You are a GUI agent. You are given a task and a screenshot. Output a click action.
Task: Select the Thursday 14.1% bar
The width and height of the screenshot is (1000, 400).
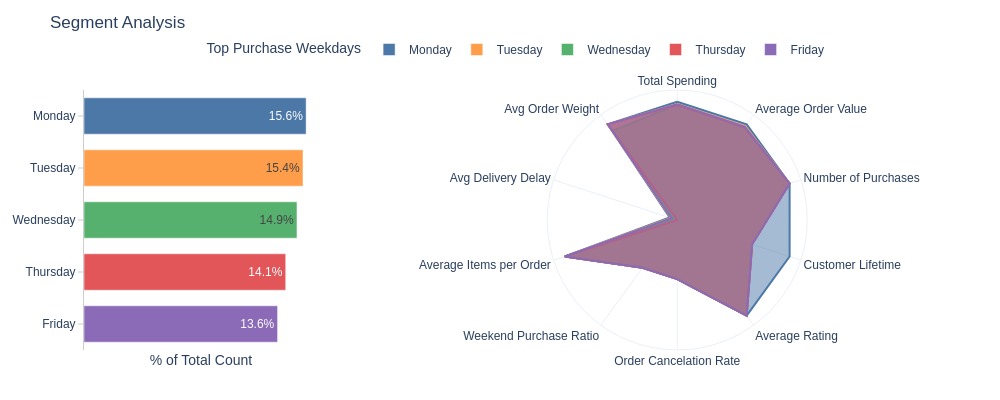185,272
